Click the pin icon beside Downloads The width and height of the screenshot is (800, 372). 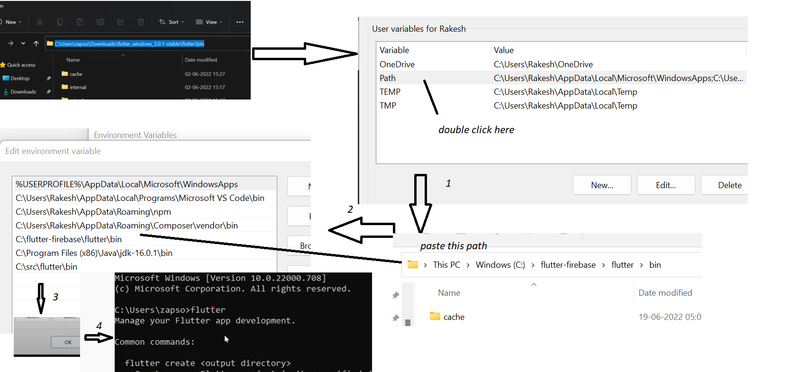point(48,92)
